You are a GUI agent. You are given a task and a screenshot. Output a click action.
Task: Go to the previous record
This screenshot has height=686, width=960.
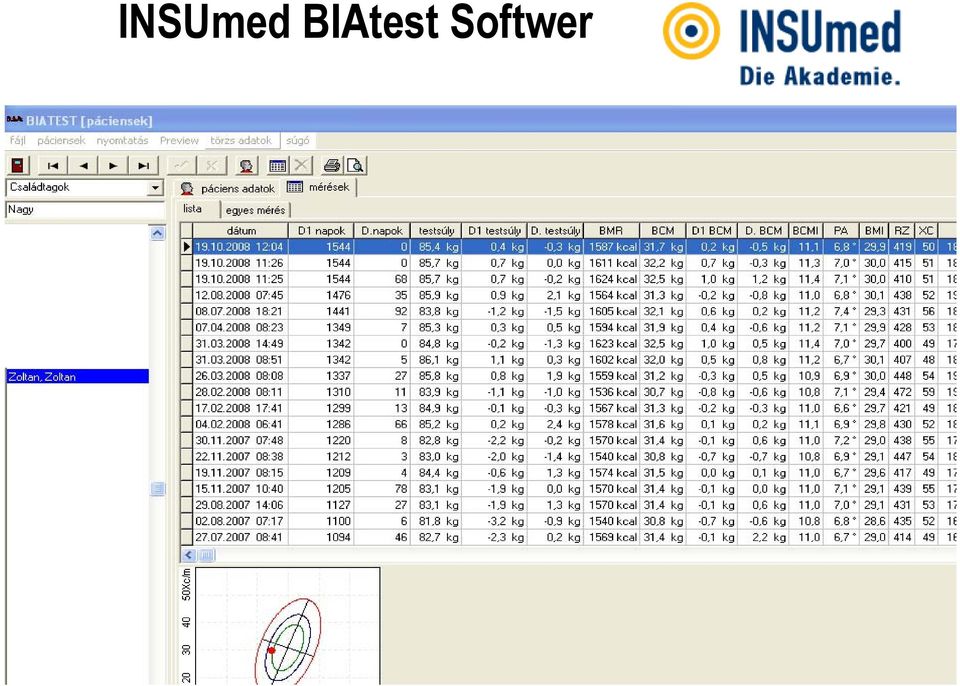83,165
